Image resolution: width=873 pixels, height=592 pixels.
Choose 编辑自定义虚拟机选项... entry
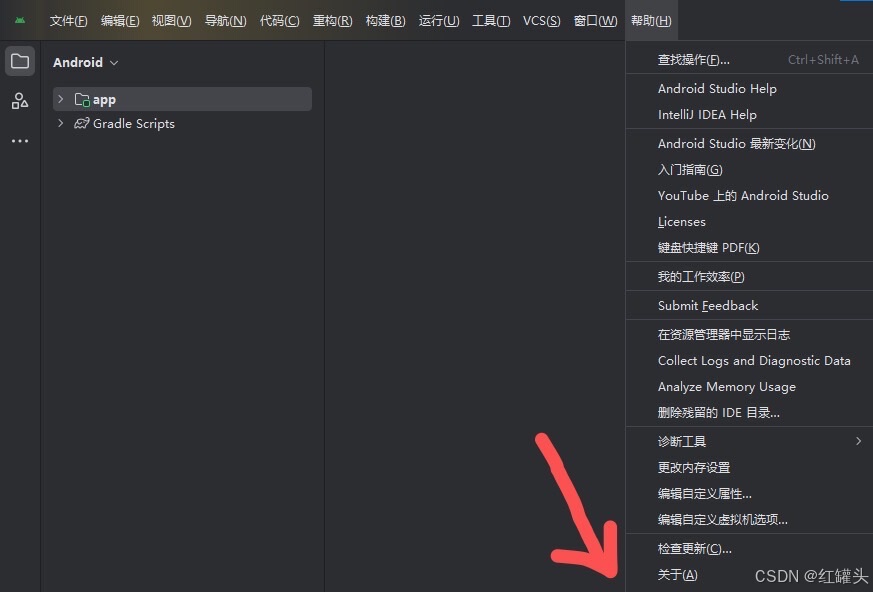(749, 520)
